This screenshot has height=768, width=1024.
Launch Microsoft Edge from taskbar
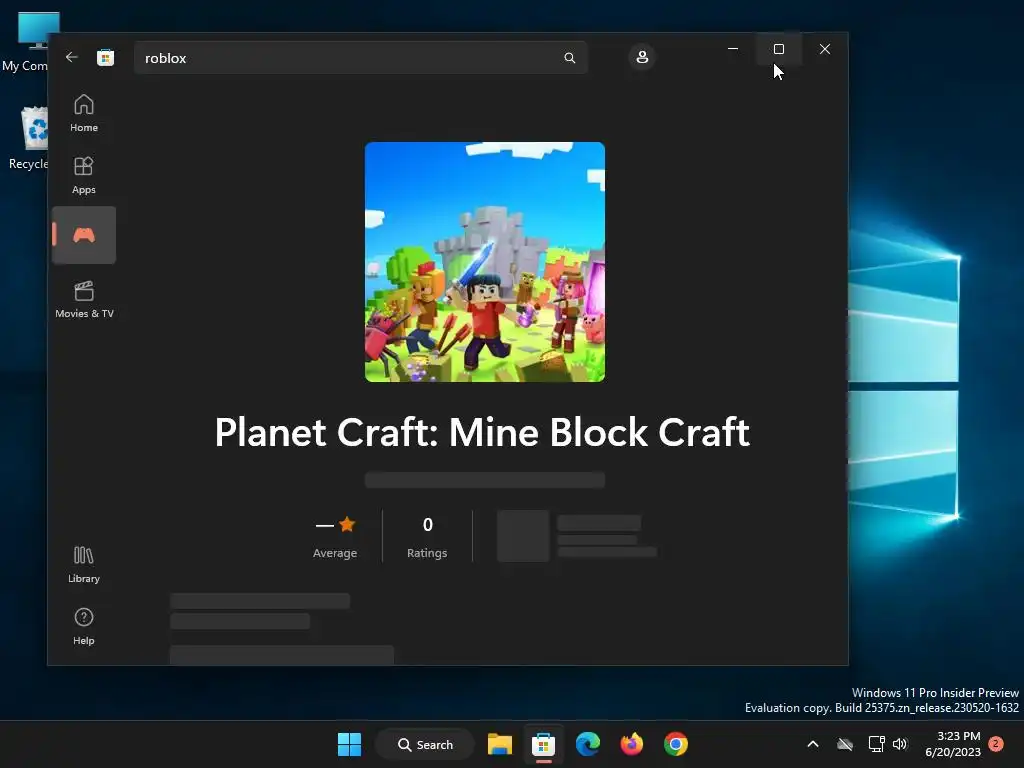(588, 744)
